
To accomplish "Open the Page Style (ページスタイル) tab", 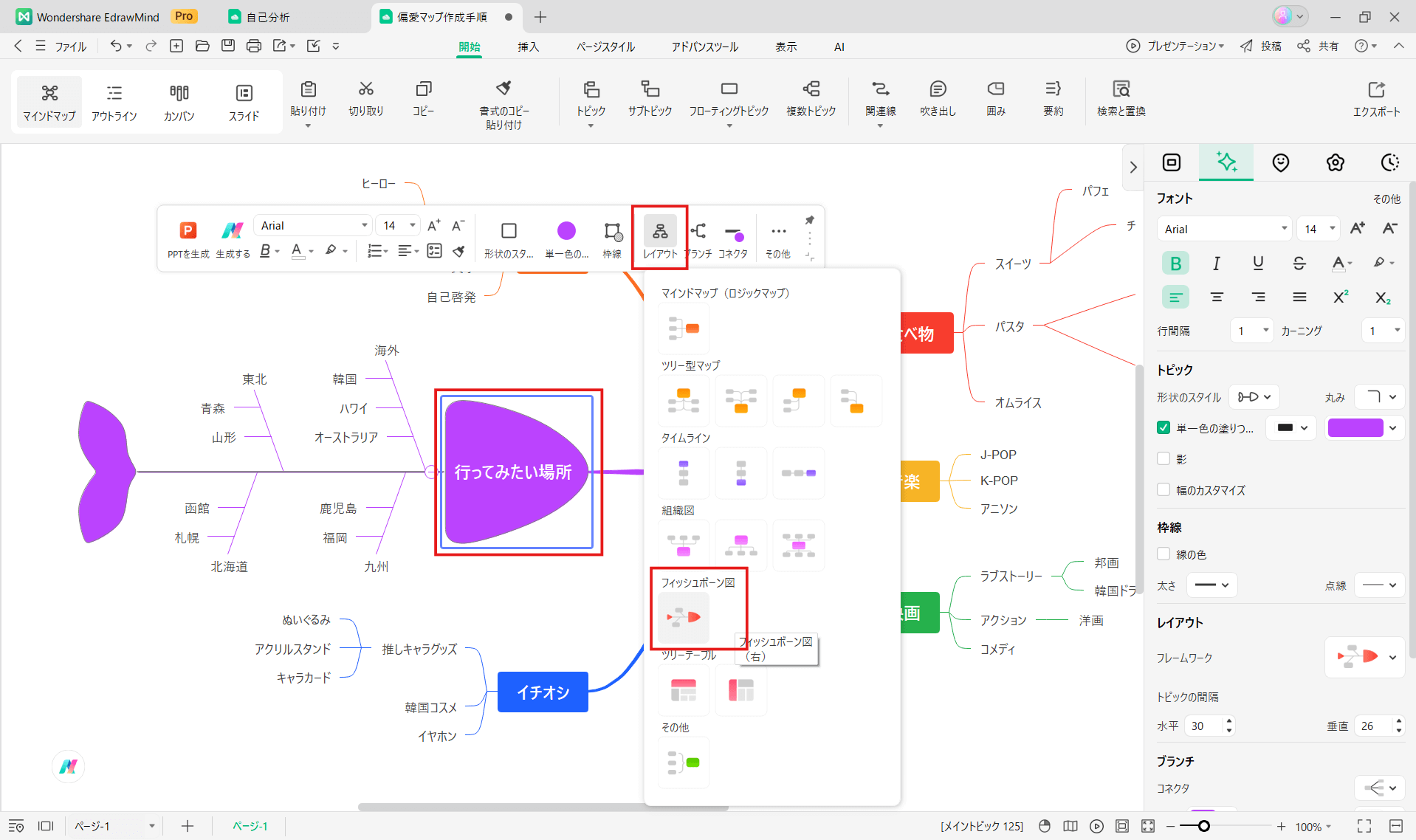I will pos(605,47).
